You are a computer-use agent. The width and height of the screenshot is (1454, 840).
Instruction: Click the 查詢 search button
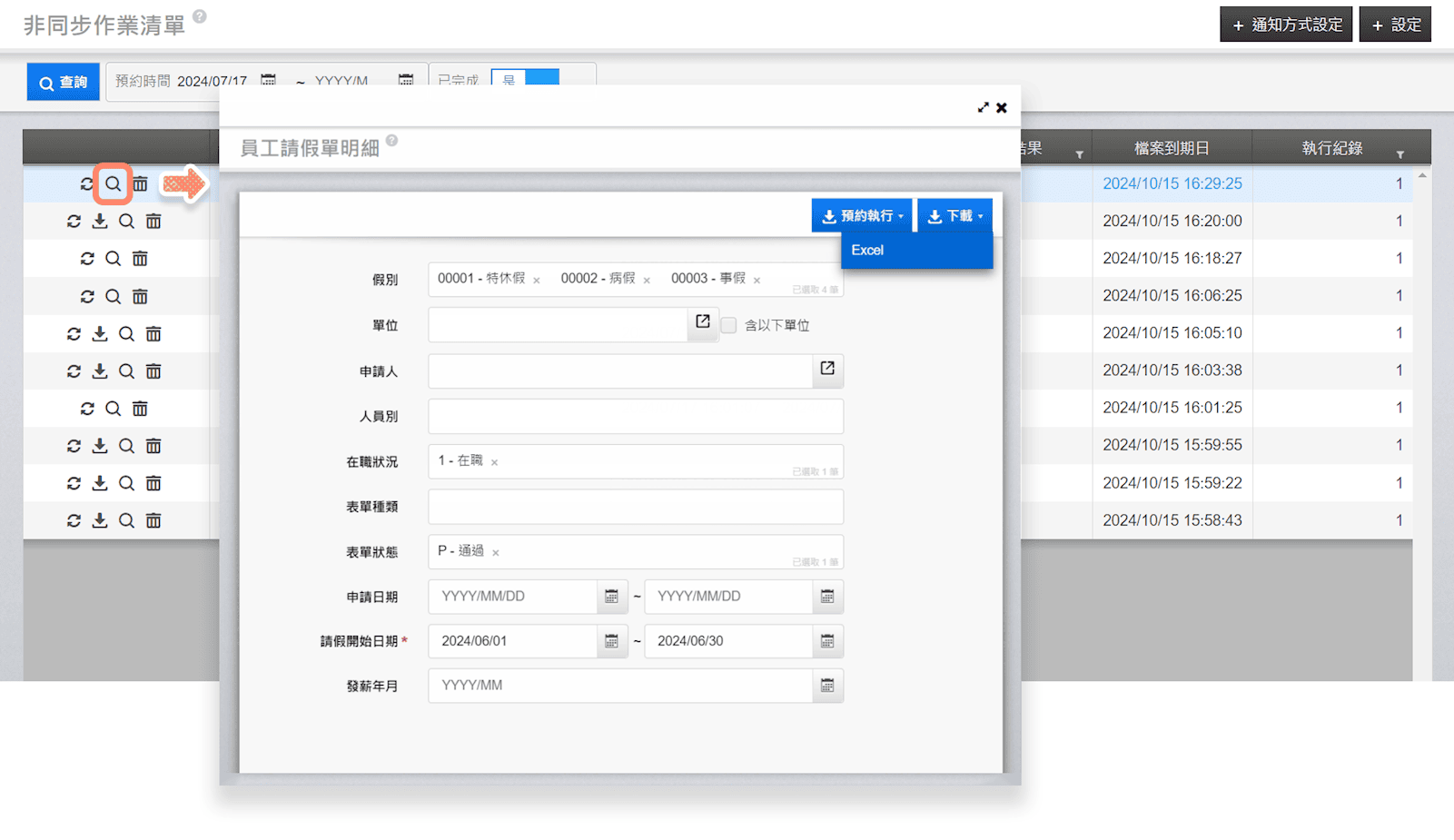[64, 83]
